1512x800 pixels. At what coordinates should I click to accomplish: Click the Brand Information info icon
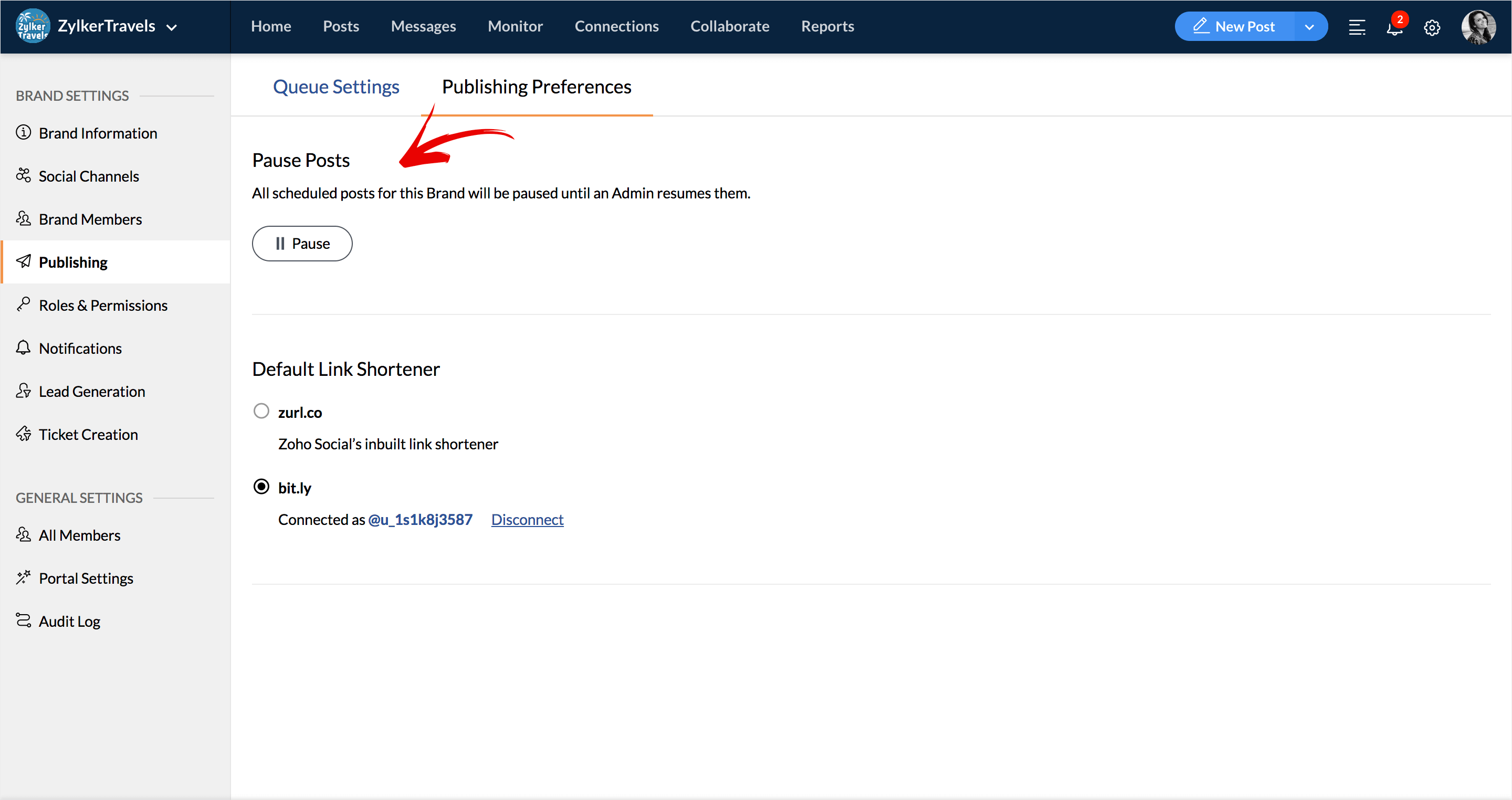point(24,133)
